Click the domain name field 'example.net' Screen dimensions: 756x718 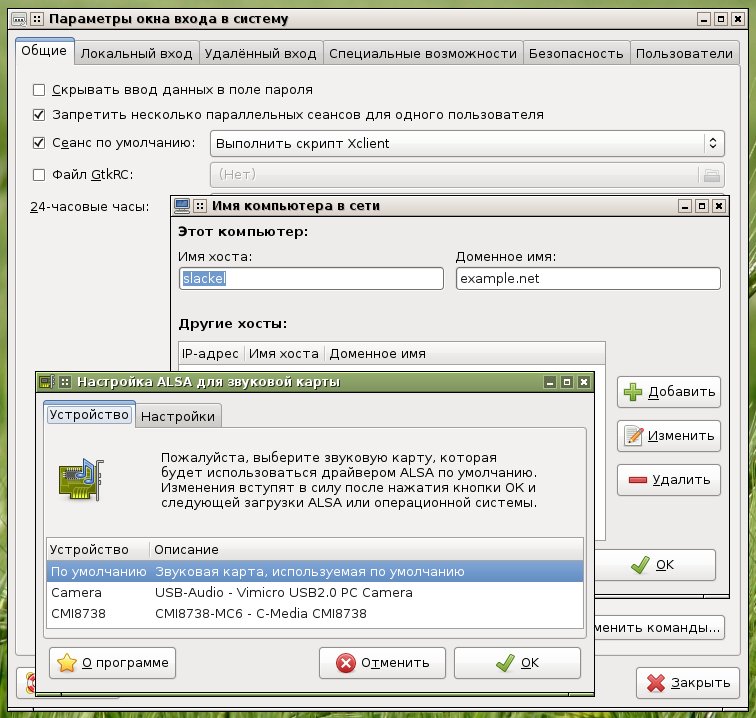pyautogui.click(x=588, y=279)
